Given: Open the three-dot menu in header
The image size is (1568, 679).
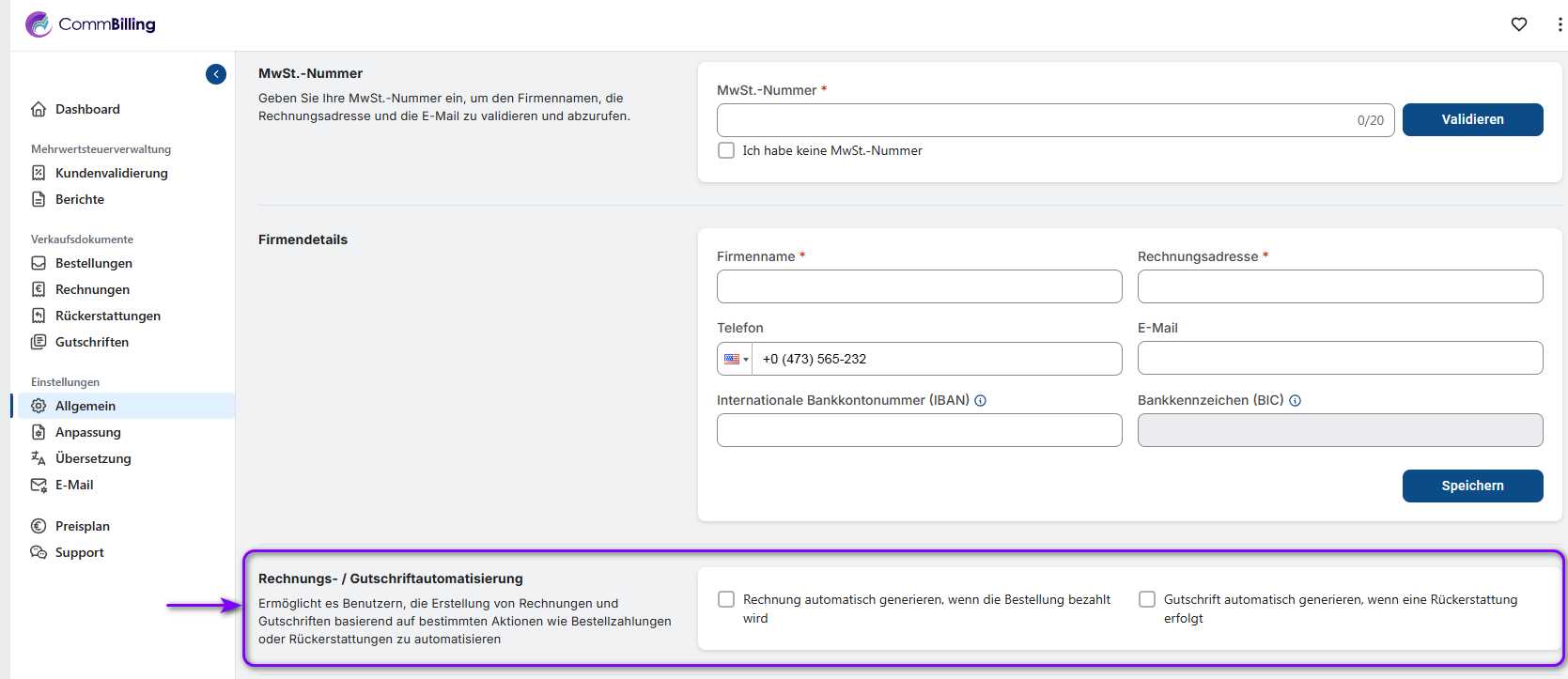Looking at the screenshot, I should coord(1560,24).
